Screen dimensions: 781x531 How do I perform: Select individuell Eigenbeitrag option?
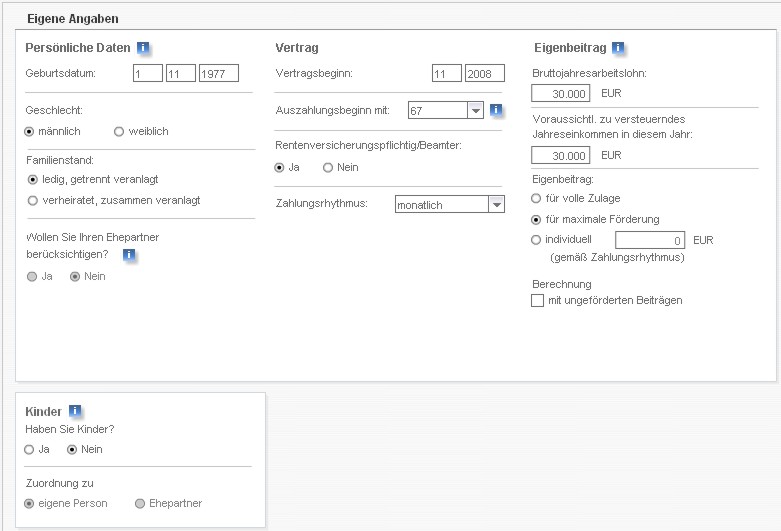tap(536, 240)
